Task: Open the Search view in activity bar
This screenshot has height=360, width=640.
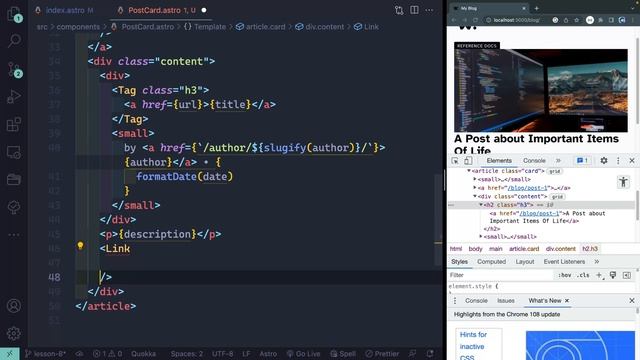Action: [14, 41]
